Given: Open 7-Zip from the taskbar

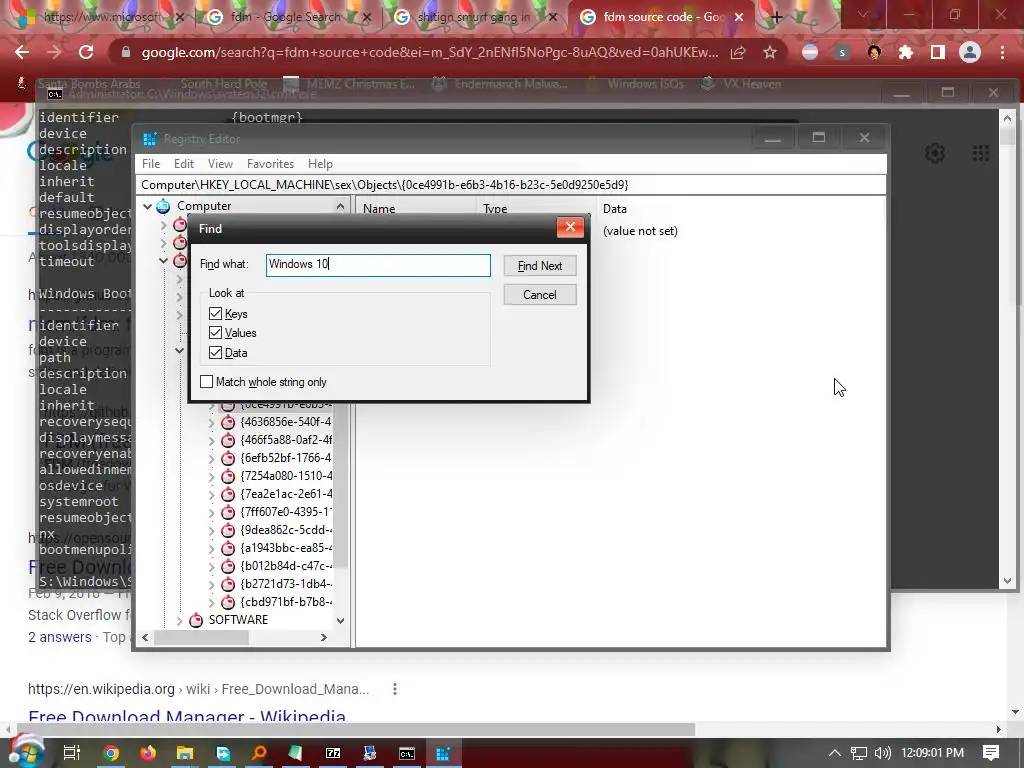Looking at the screenshot, I should coord(333,753).
